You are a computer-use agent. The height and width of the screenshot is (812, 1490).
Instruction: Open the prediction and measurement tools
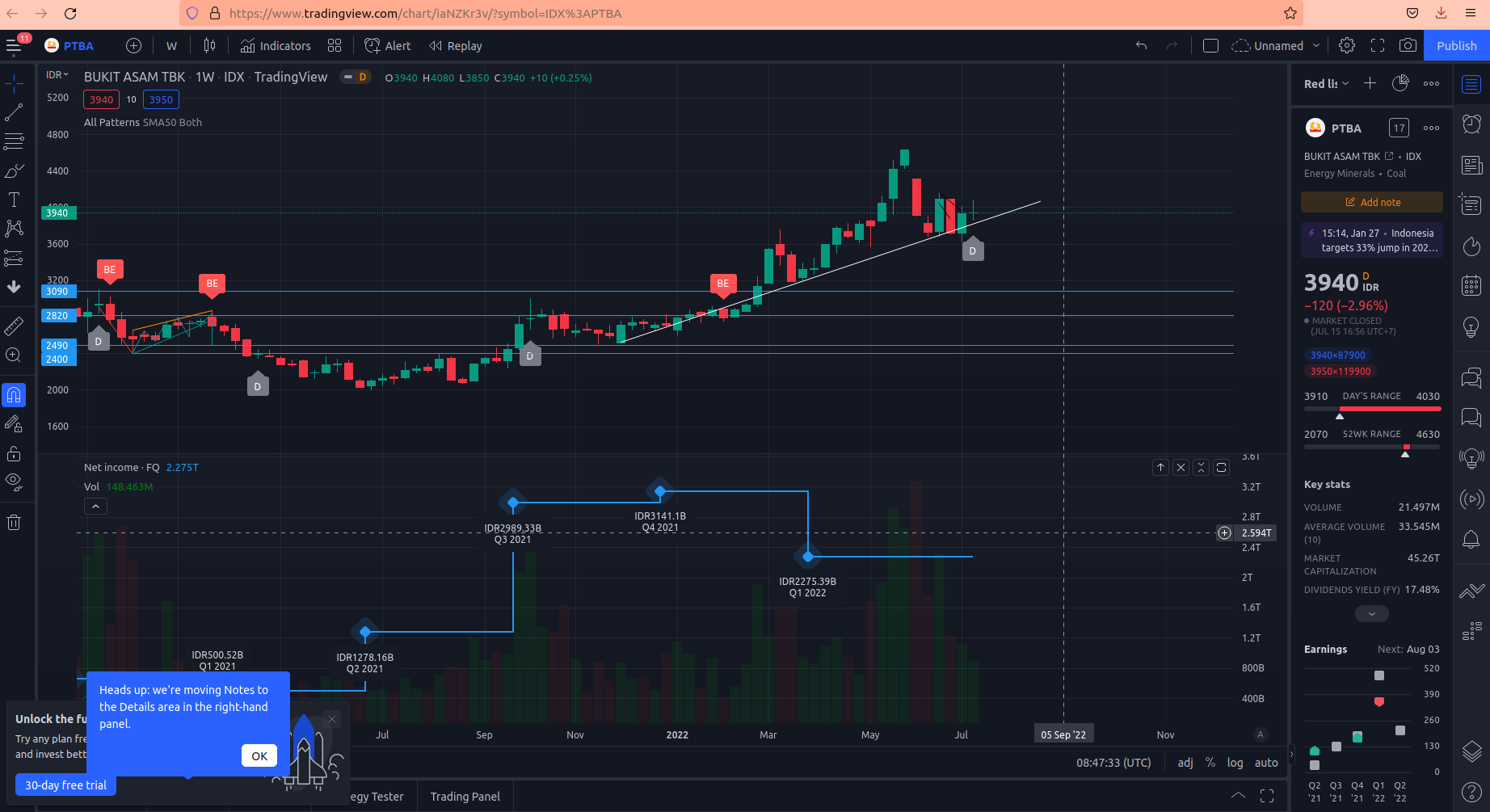[x=14, y=258]
